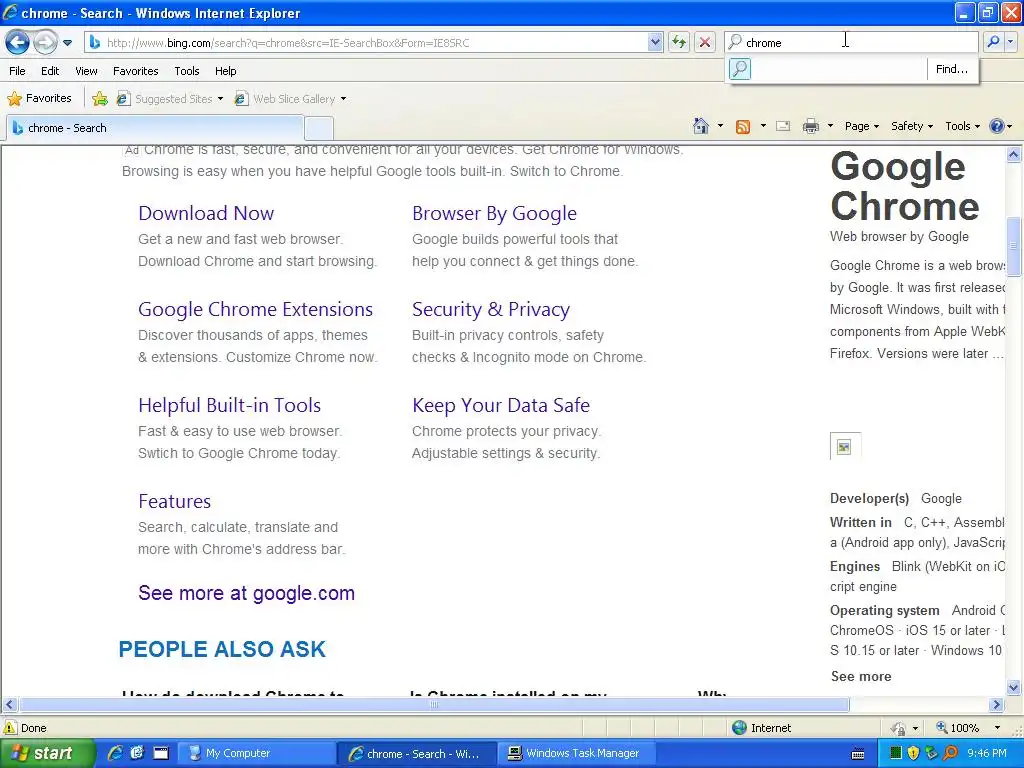Select the highlighted search provider icon
This screenshot has width=1024, height=768.
740,69
